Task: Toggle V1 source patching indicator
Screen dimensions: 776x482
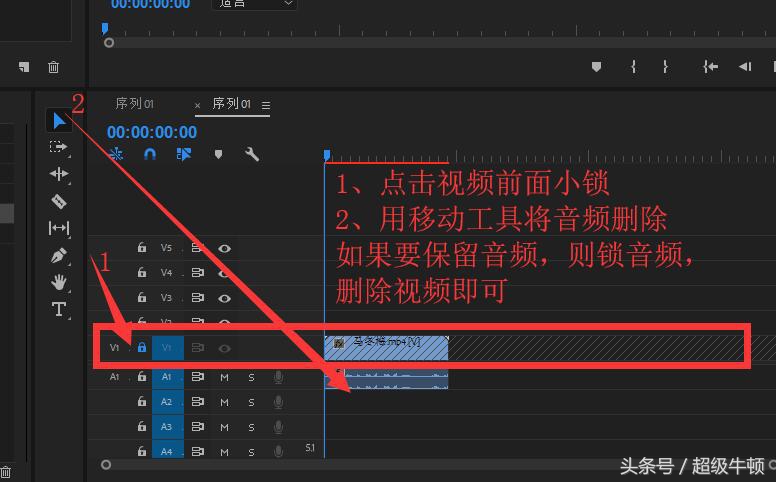Action: tap(114, 347)
